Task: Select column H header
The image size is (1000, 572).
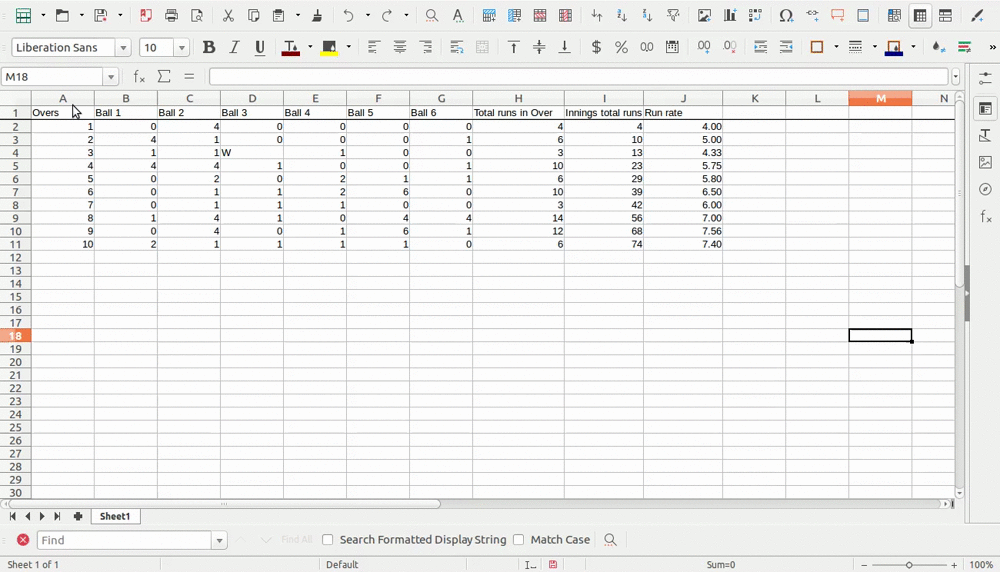Action: tap(518, 98)
